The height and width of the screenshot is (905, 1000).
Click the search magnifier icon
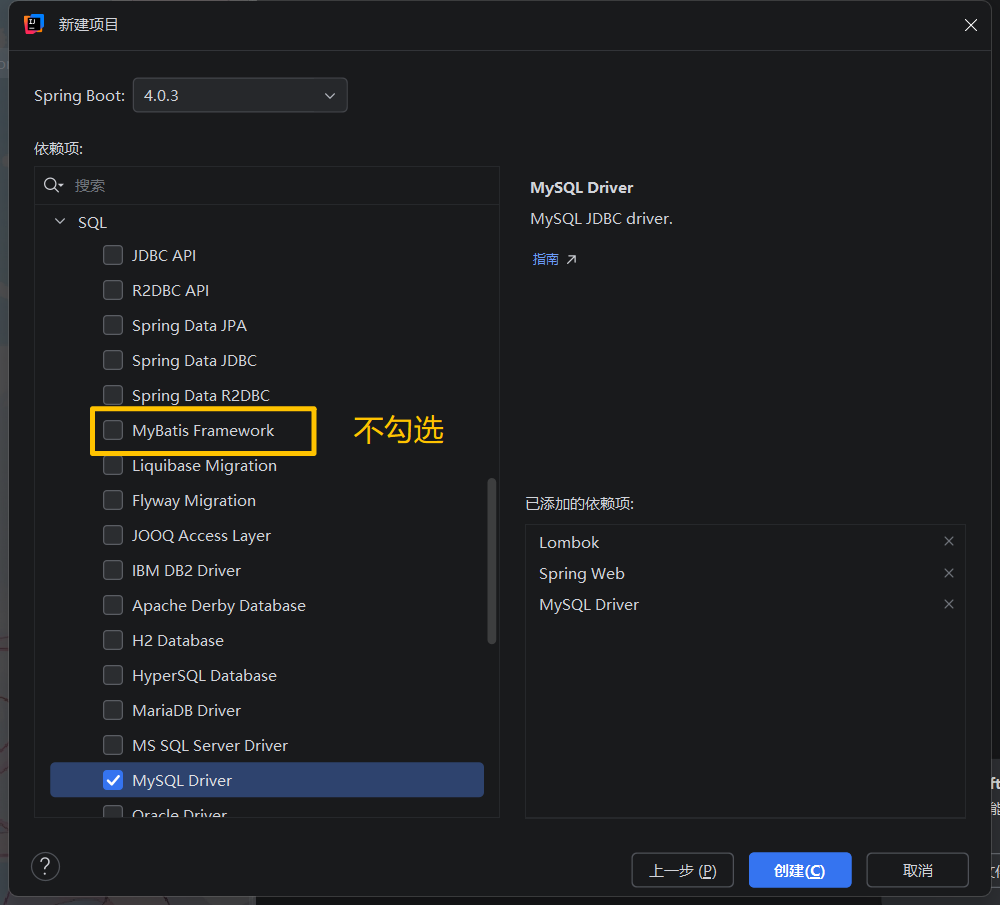pos(53,185)
